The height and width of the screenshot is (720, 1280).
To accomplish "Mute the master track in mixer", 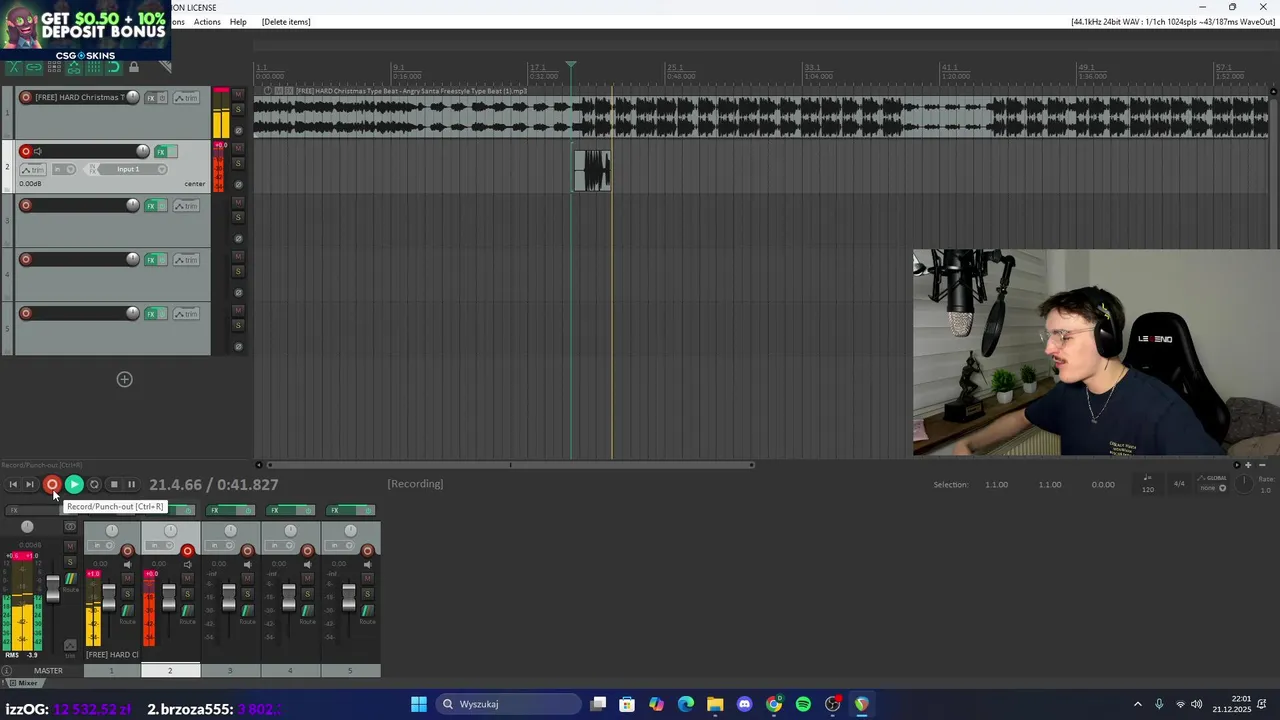I will 70,546.
